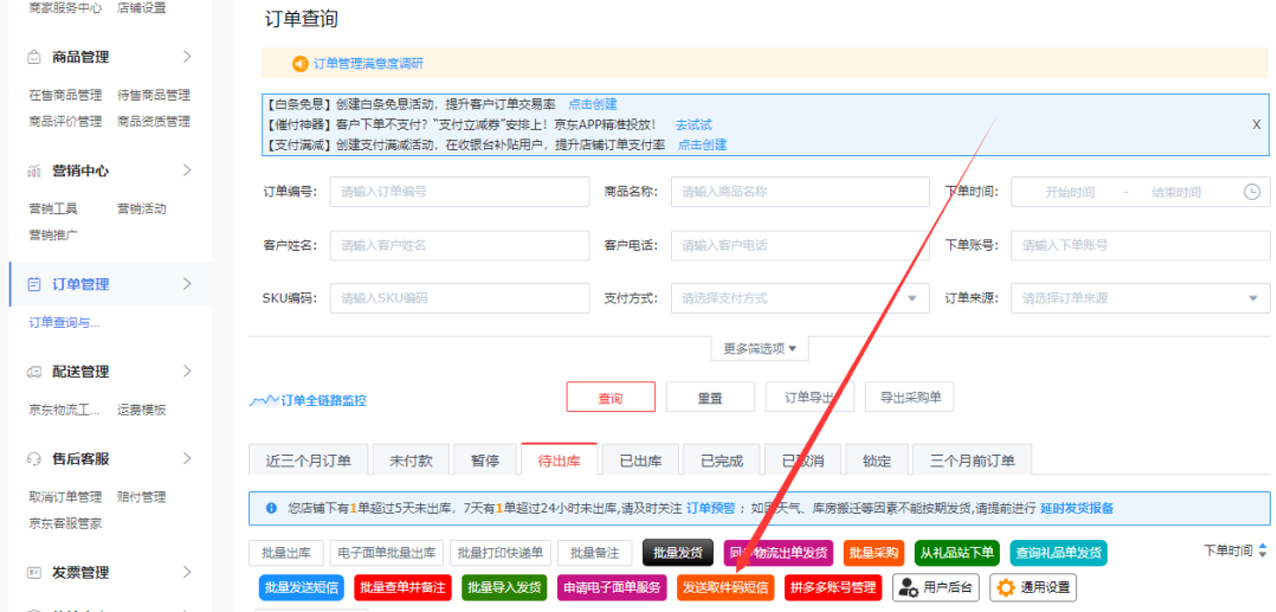Close the promotion notice with X
The width and height of the screenshot is (1276, 612).
(1257, 125)
